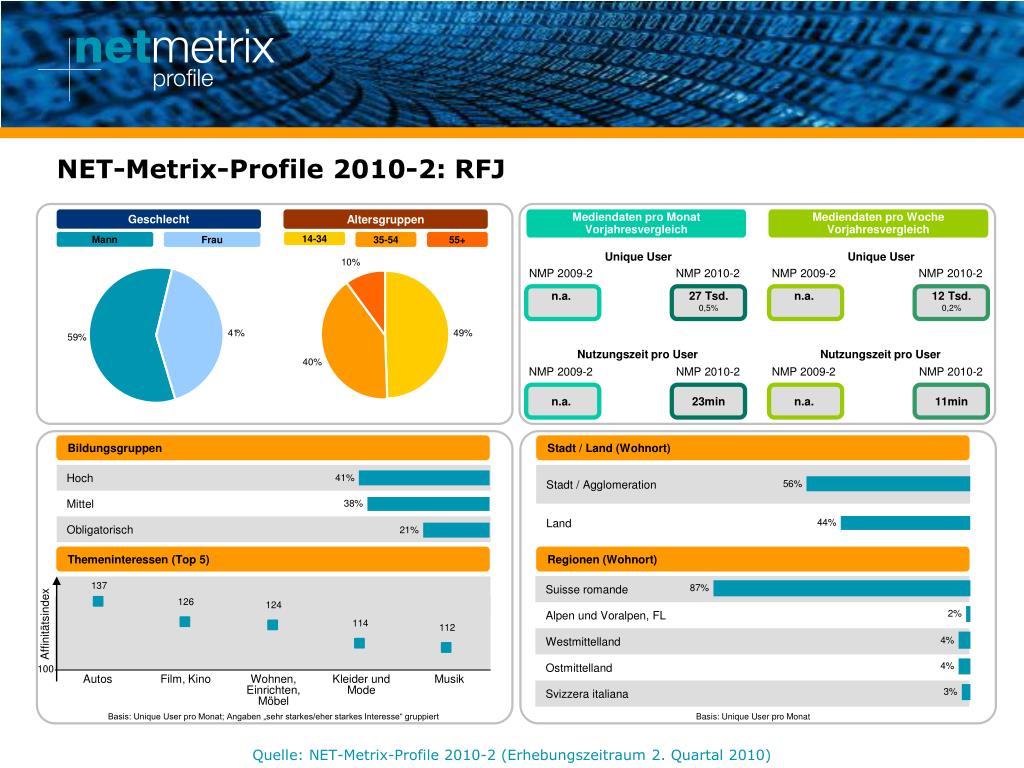Click the Mann slice of gender pie
The image size is (1024, 768).
[x=124, y=336]
